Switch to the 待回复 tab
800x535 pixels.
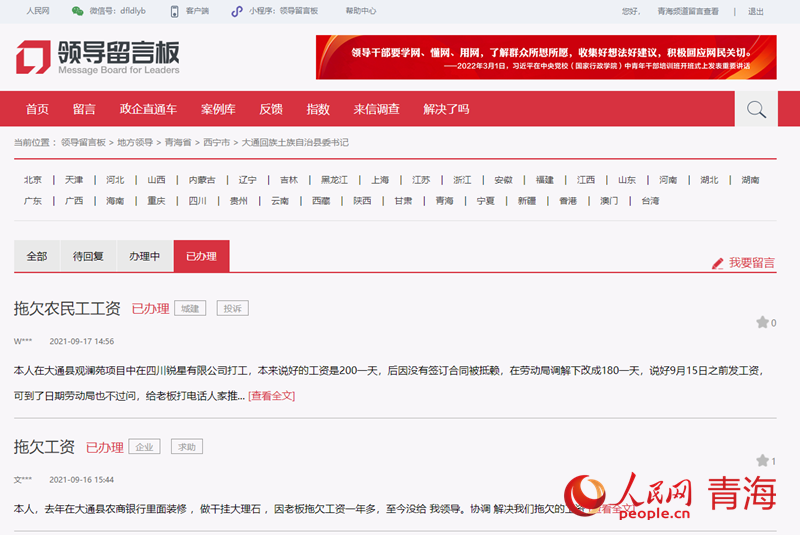89,256
